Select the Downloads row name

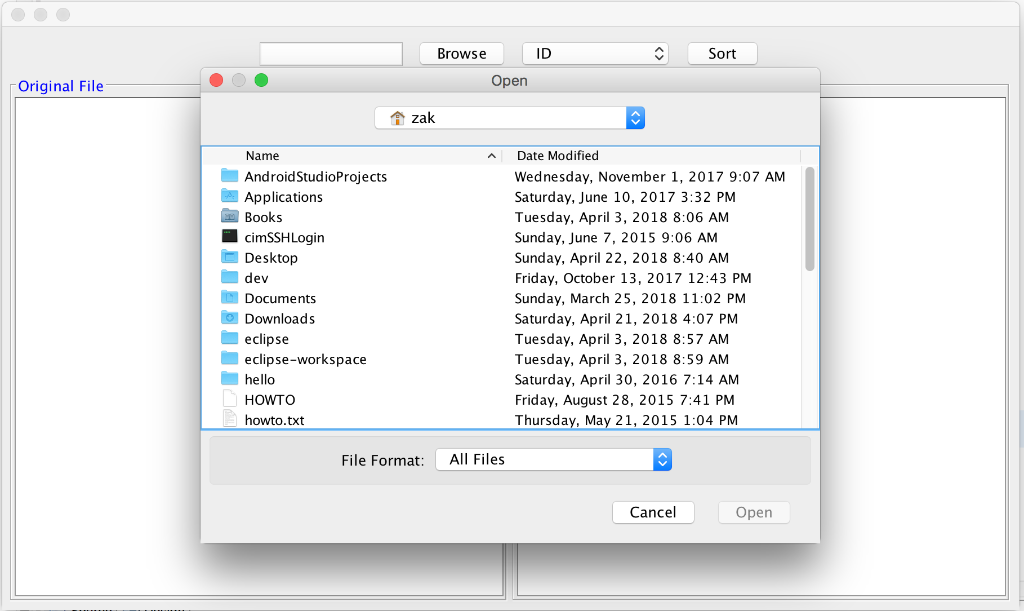click(280, 319)
